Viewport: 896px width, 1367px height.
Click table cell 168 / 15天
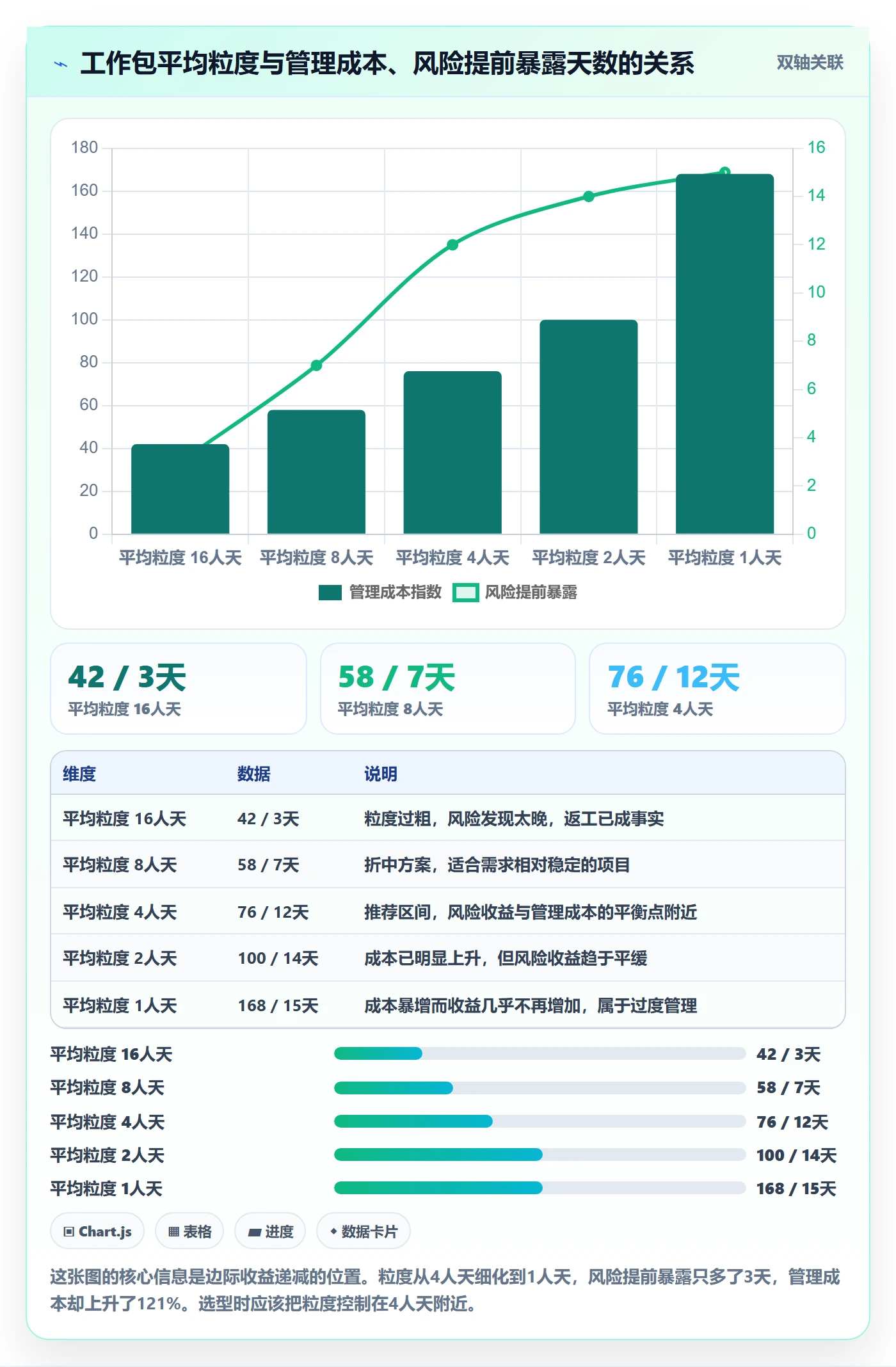(278, 1005)
